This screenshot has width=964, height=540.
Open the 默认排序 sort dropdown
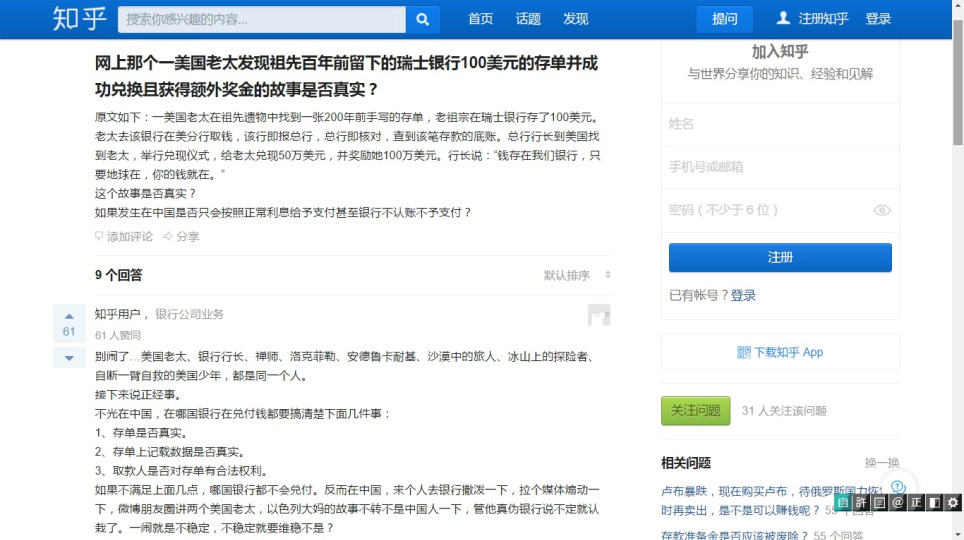point(576,275)
